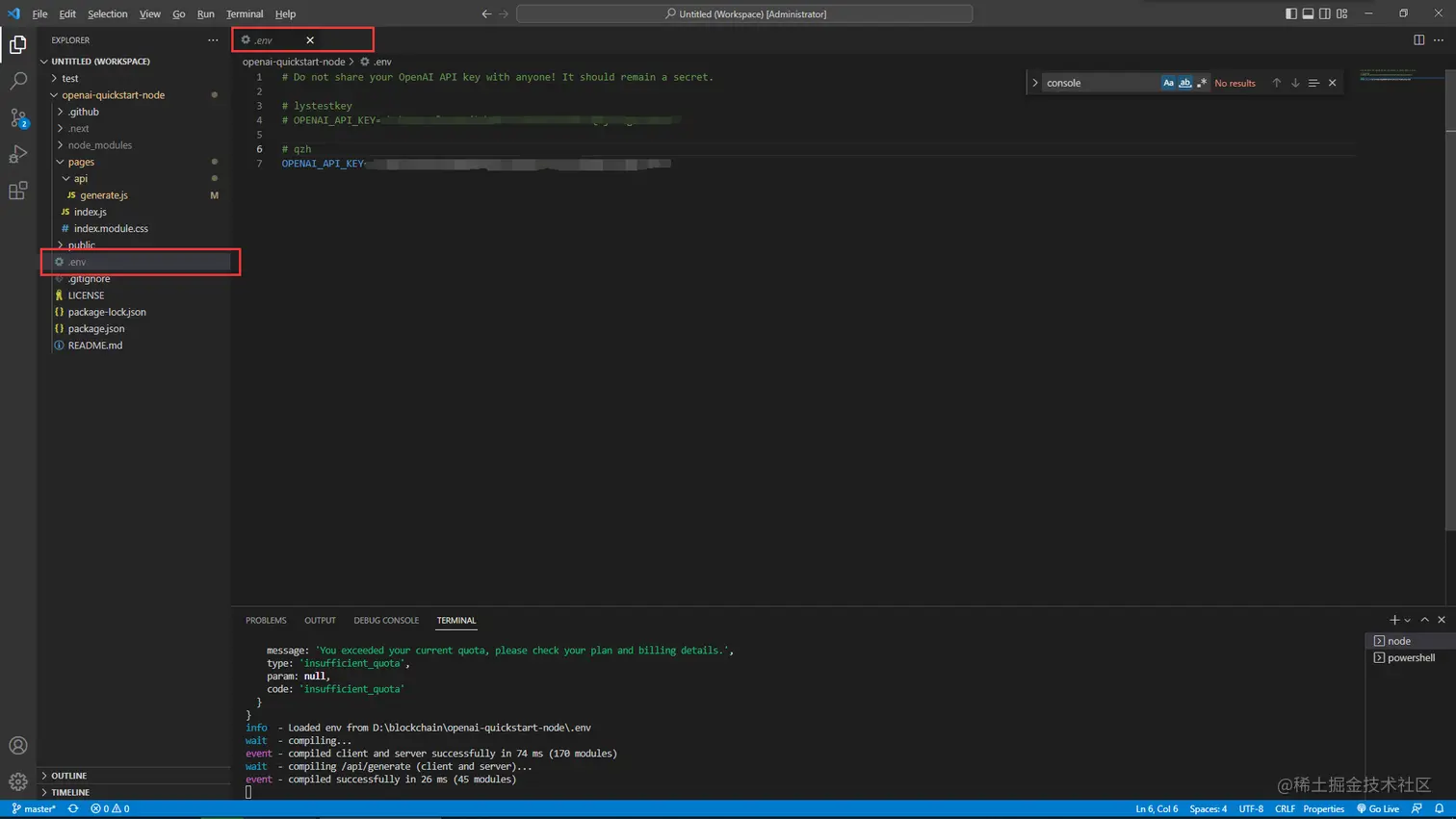Click Go Live in status bar
1456x819 pixels.
[1378, 809]
